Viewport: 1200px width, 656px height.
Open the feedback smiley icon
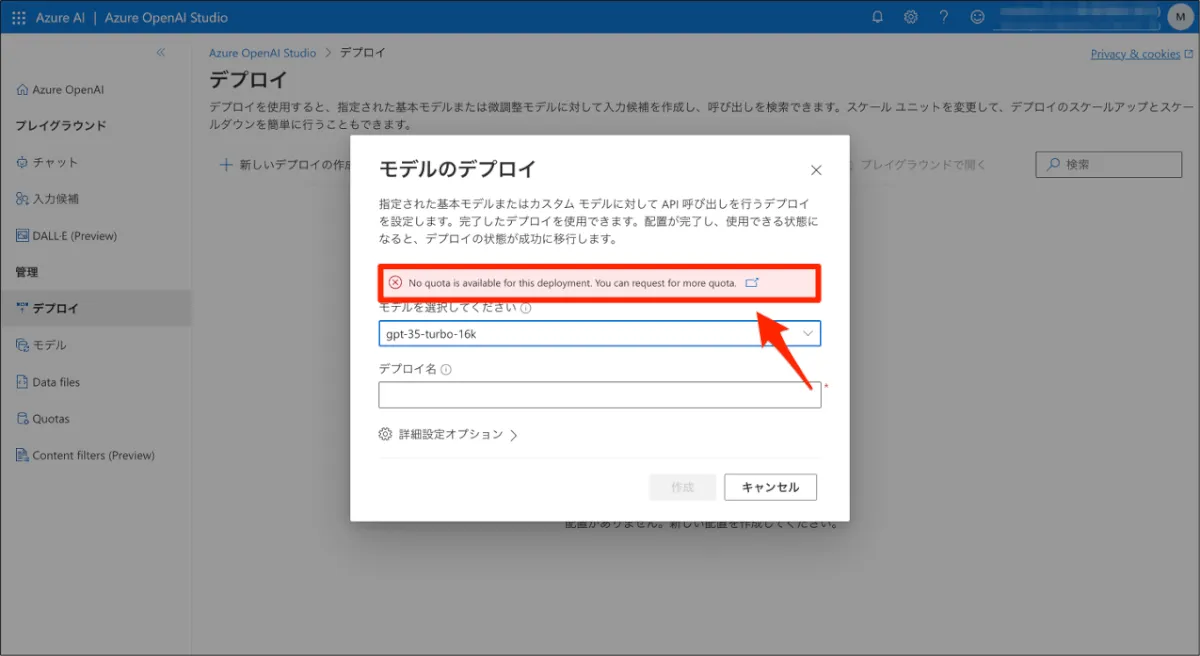click(977, 17)
